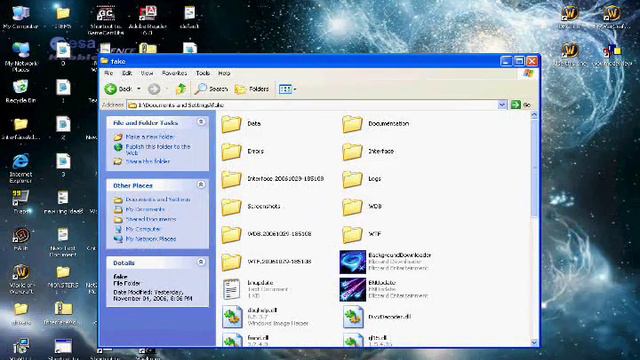Go back with the Back arrow button

[x=118, y=89]
